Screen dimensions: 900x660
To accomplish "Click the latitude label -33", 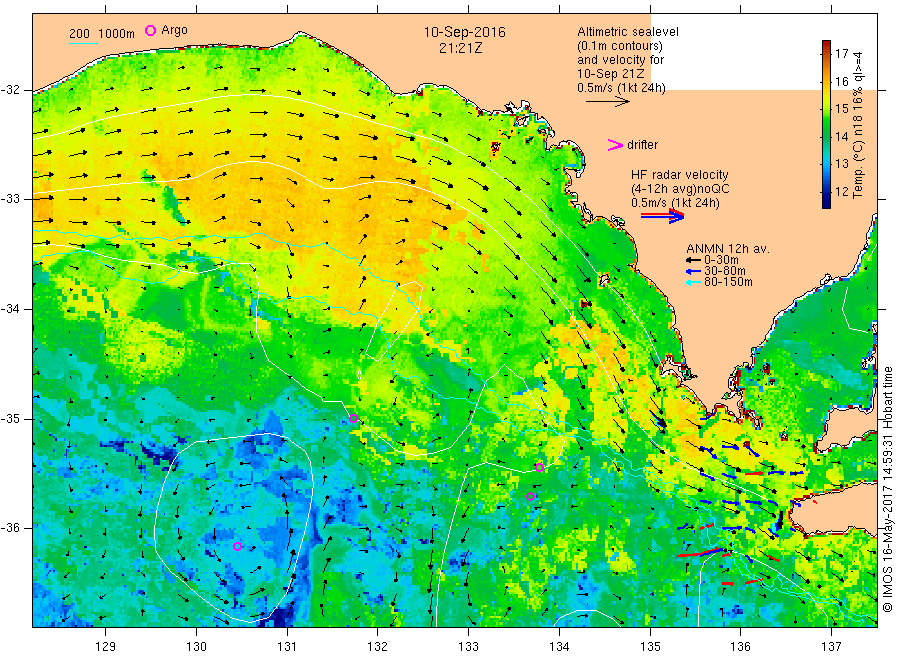I will pyautogui.click(x=10, y=199).
